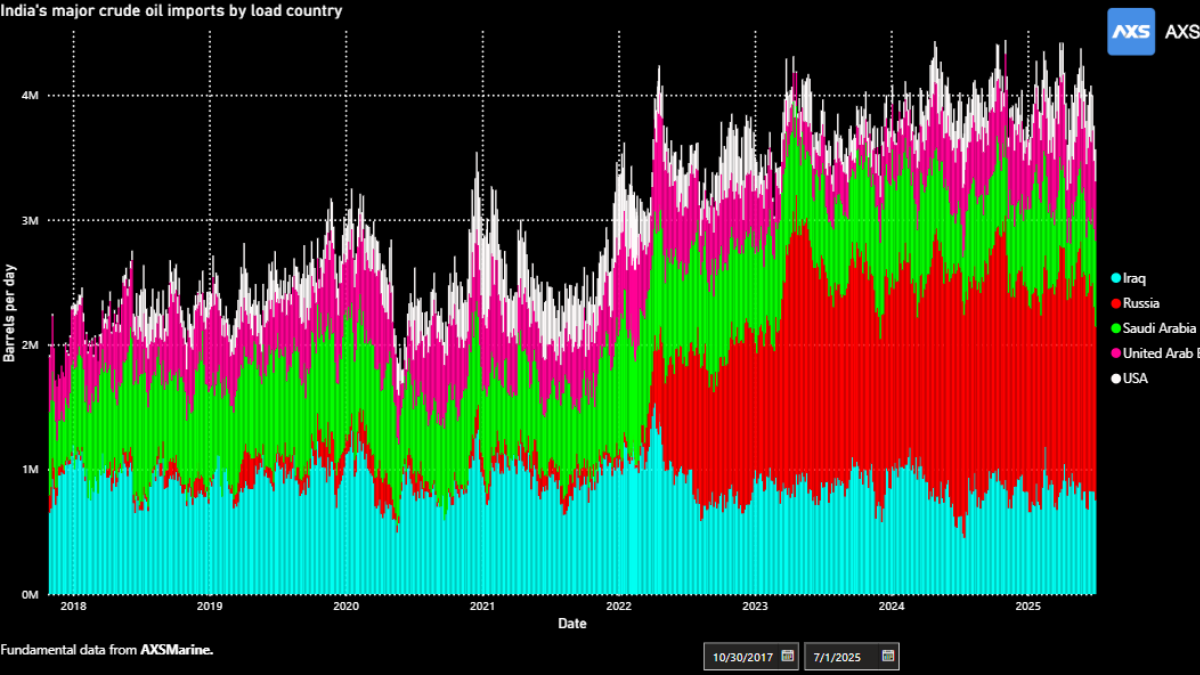Select the 2022 label on the x-axis
Viewport: 1200px width, 675px height.
(x=618, y=606)
